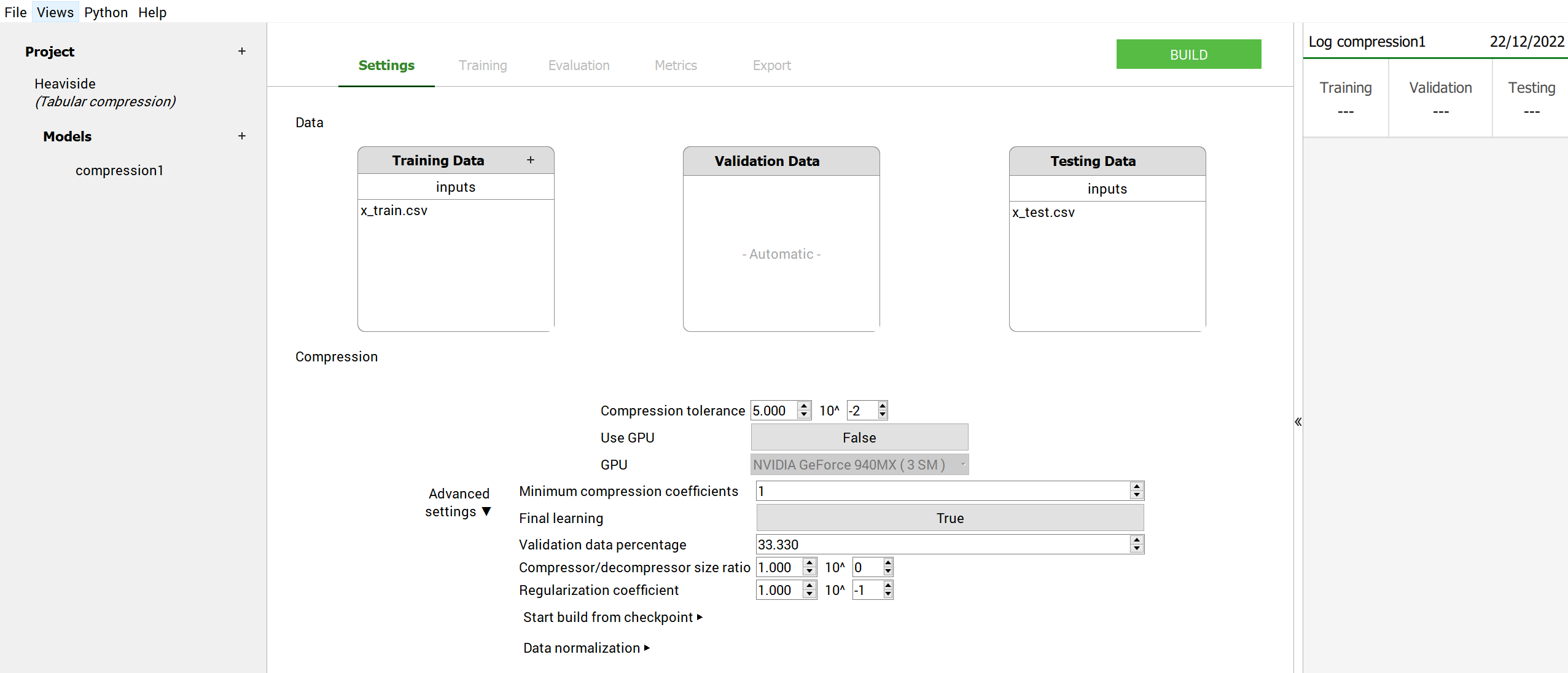Toggle the Use GPU False button

pos(859,437)
